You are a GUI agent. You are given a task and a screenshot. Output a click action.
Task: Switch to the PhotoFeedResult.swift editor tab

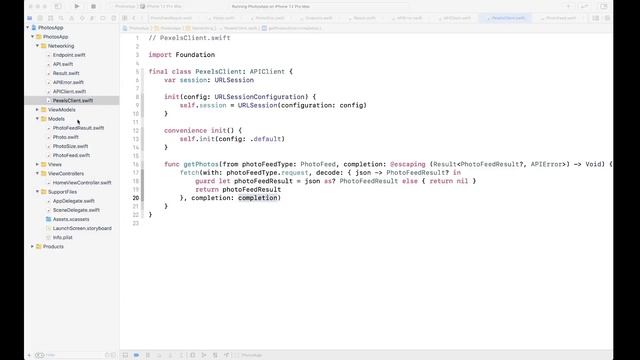[x=171, y=18]
